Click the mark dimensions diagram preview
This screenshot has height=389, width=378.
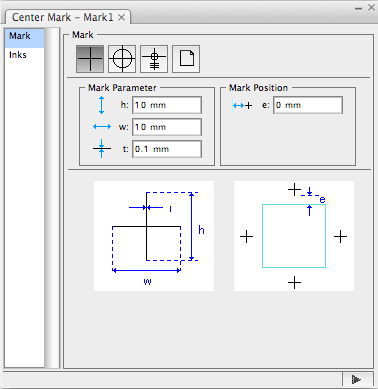[154, 236]
